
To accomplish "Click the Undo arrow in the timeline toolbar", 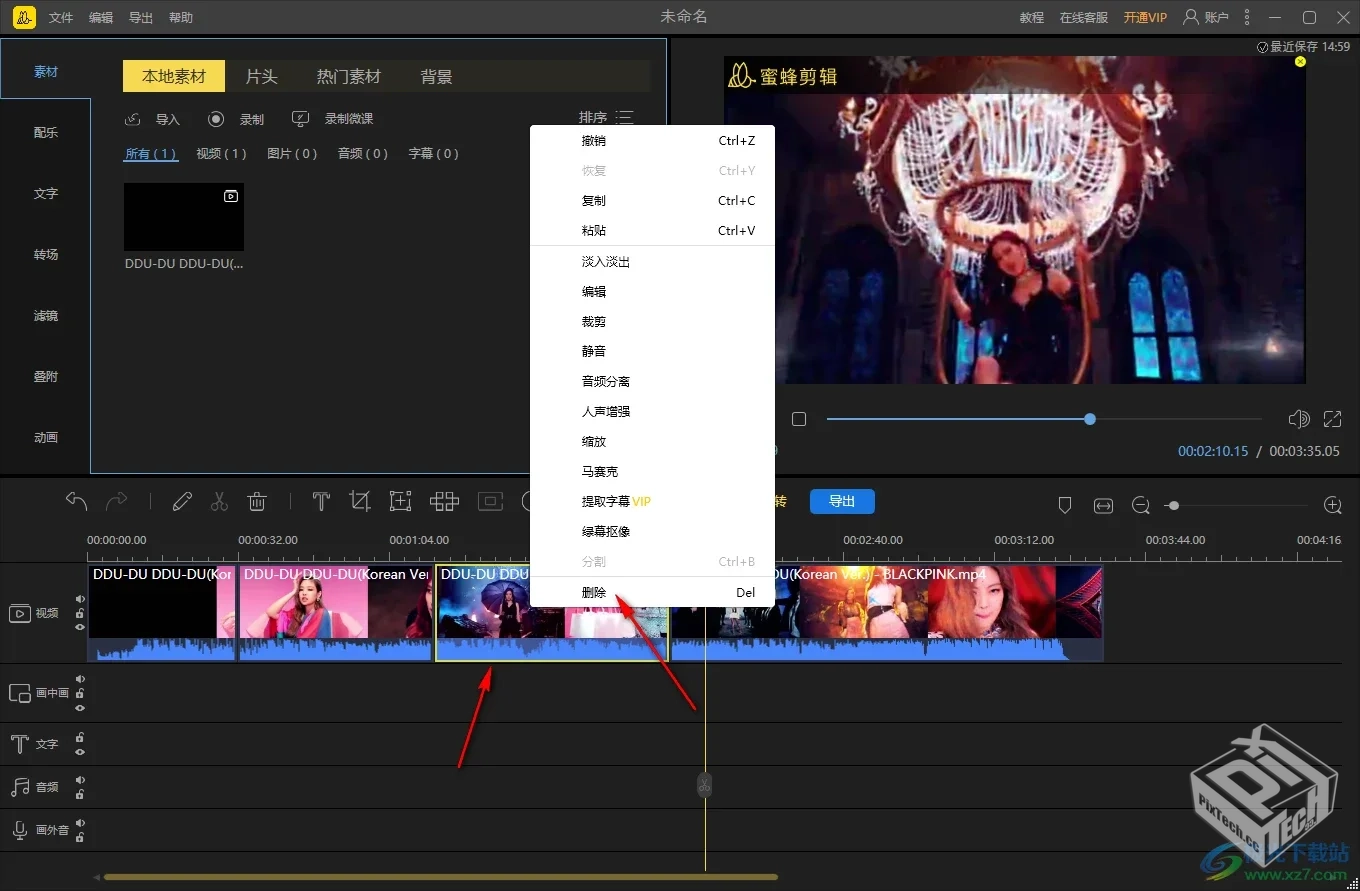I will coord(76,500).
